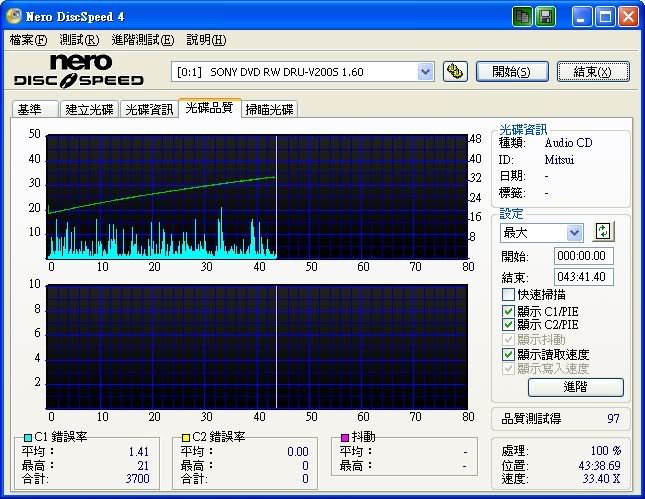Image resolution: width=645 pixels, height=499 pixels.
Task: Click the disc ID text Mitsui
Action: (x=559, y=160)
